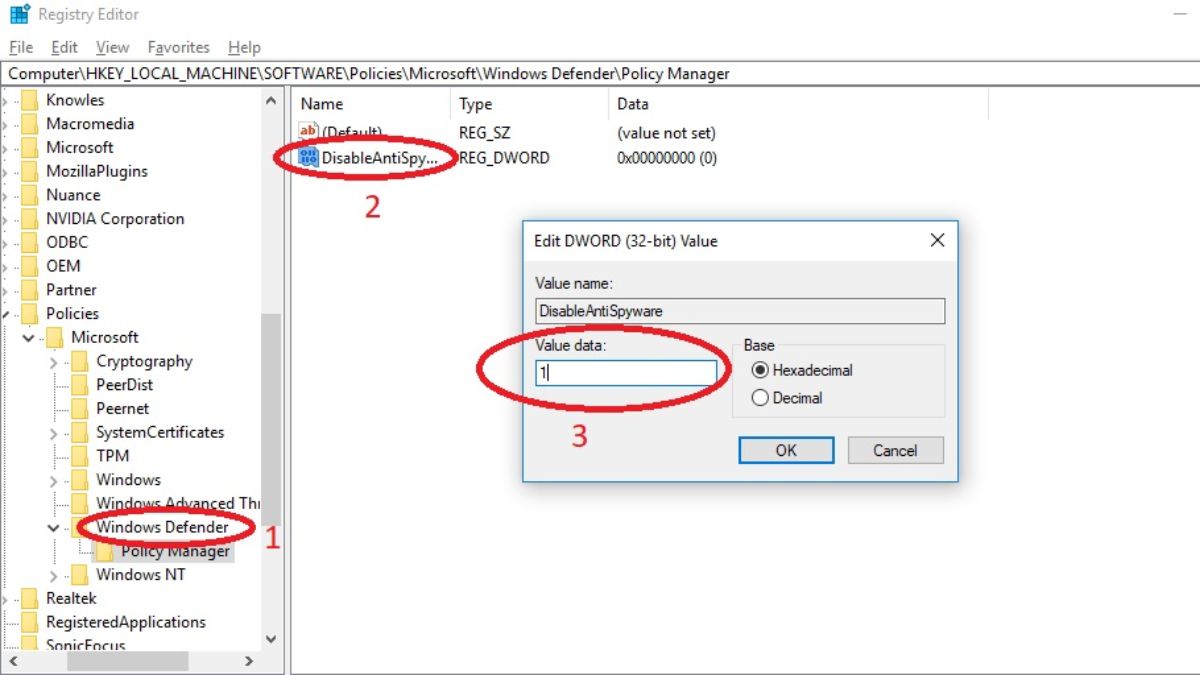Choose the Decimal base option
The height and width of the screenshot is (675, 1200).
tap(760, 398)
